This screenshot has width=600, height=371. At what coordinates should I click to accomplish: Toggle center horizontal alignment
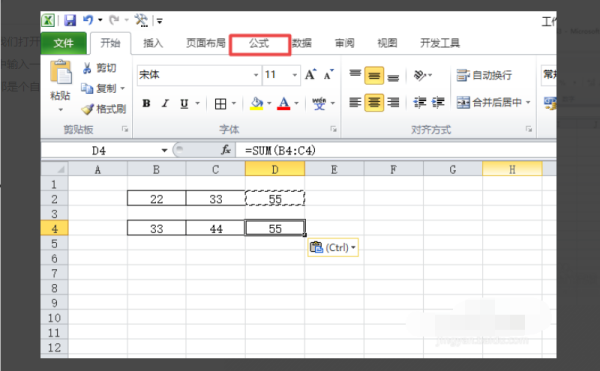pos(374,103)
